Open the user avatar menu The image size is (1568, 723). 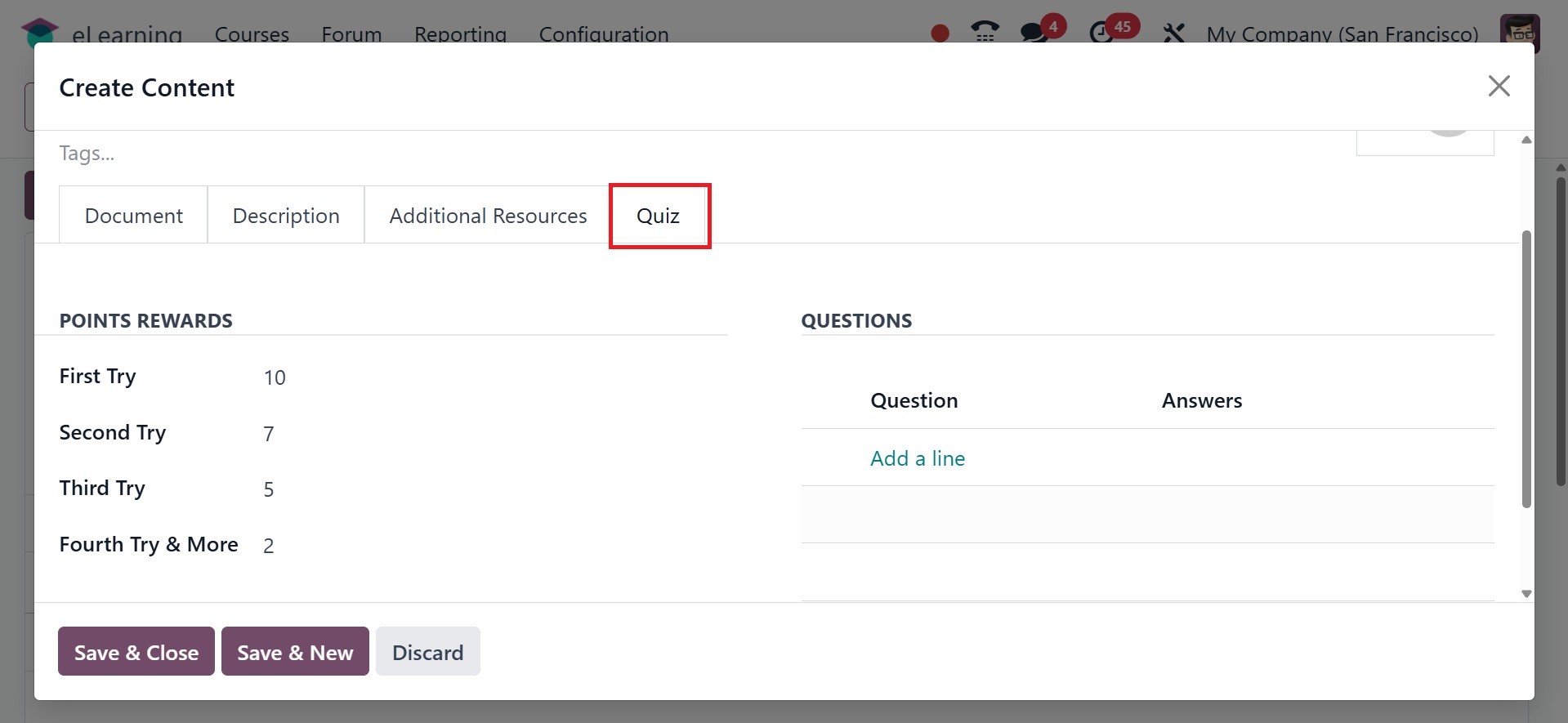(x=1520, y=31)
